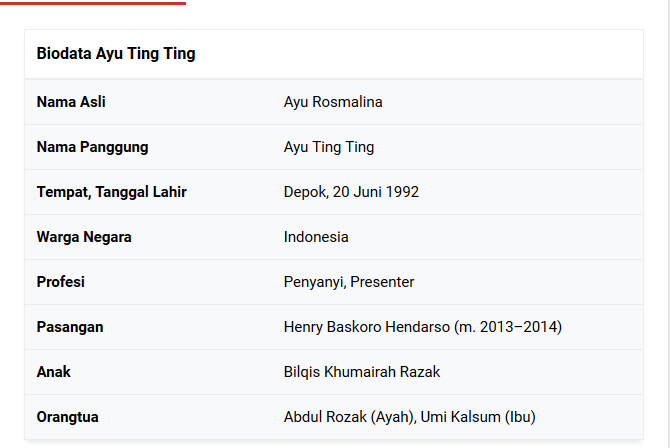Viewport: 670px width, 448px height.
Task: Click the Biodata Ayu Ting Ting heading
Action: [116, 54]
